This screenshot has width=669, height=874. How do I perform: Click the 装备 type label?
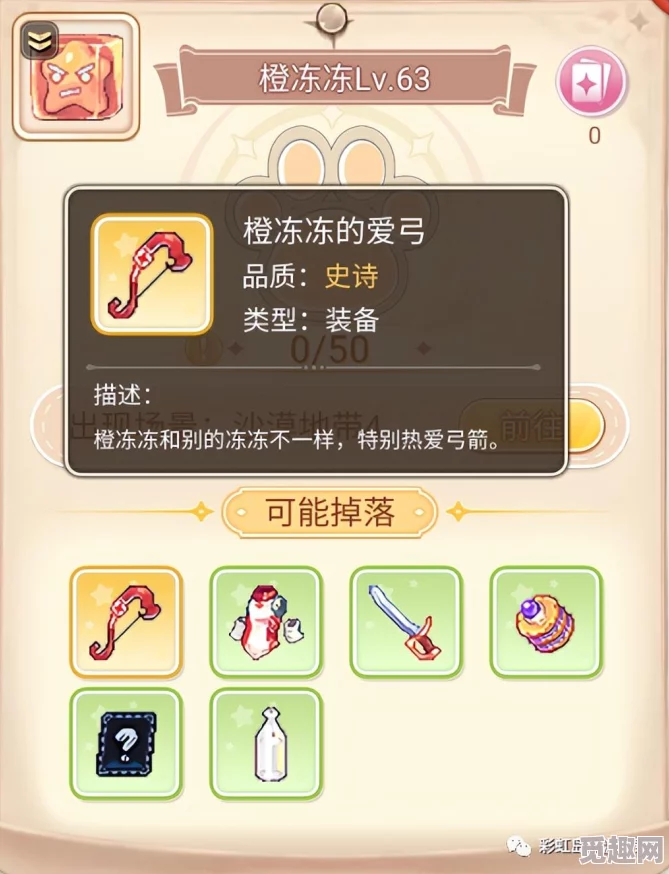pyautogui.click(x=352, y=321)
